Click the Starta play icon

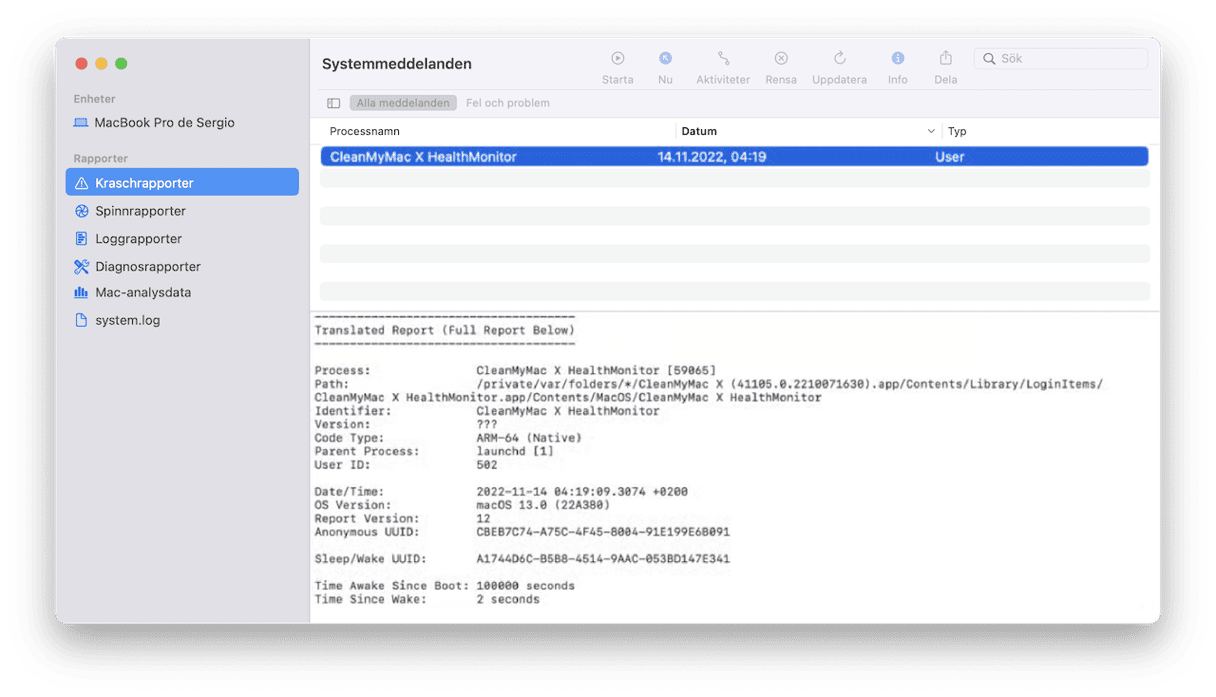coord(617,59)
